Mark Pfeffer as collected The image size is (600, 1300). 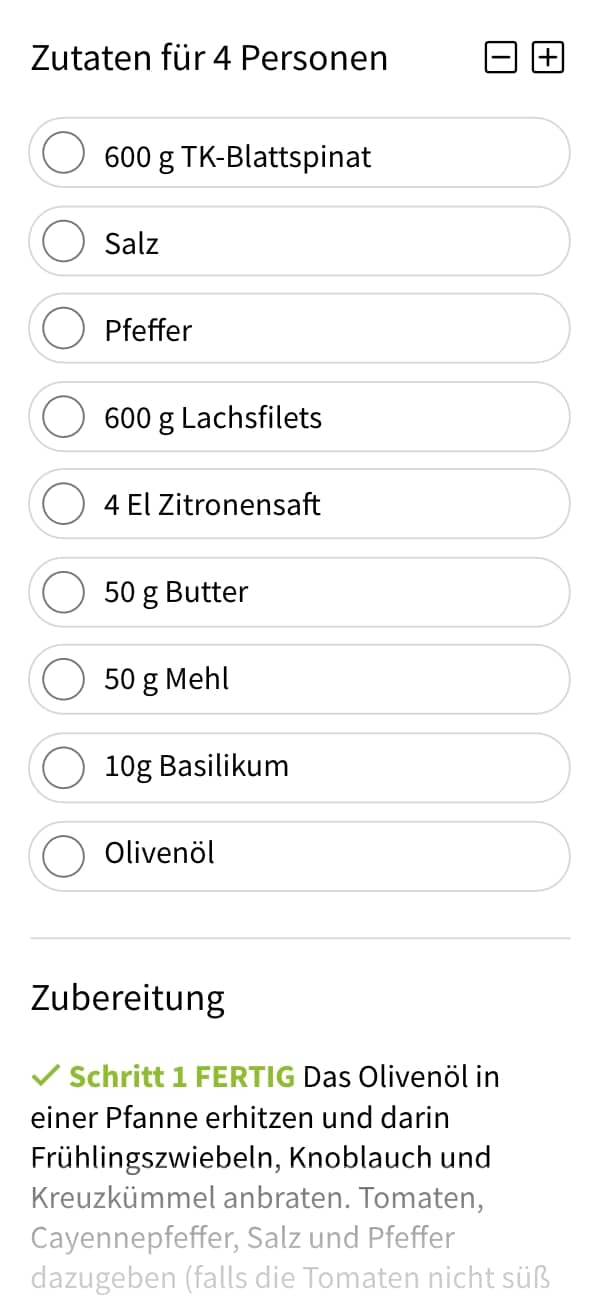(64, 329)
